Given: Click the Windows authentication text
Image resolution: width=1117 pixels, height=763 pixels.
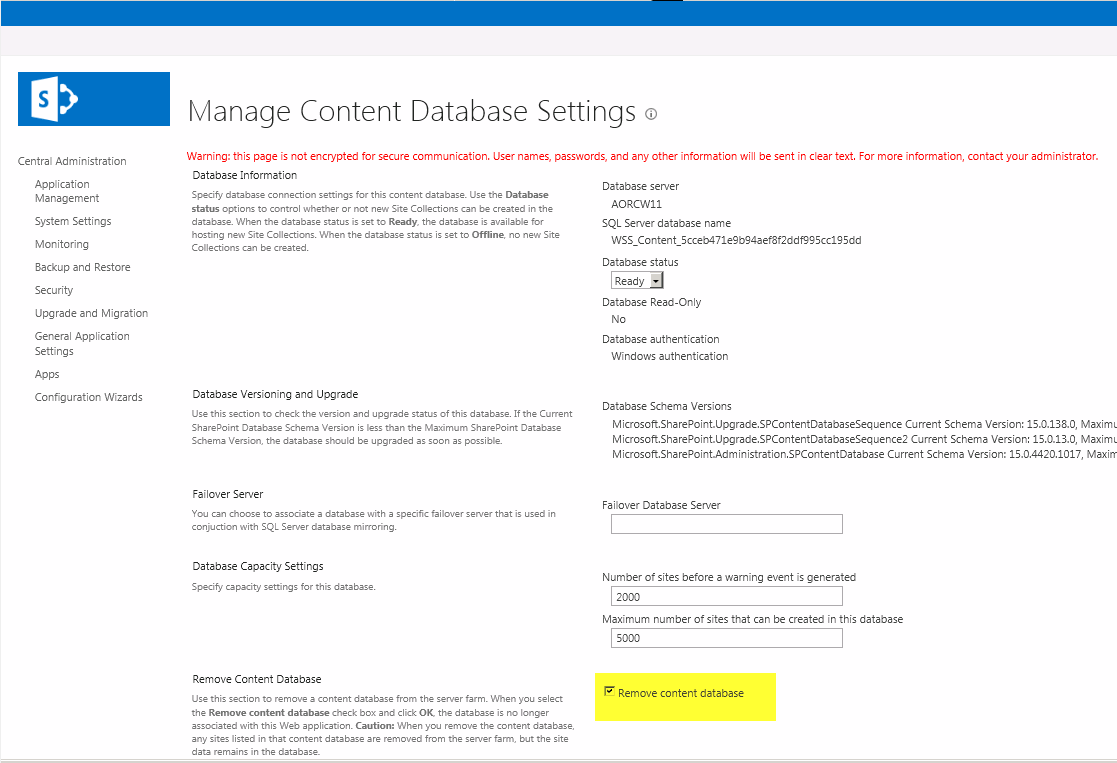Looking at the screenshot, I should pos(670,356).
